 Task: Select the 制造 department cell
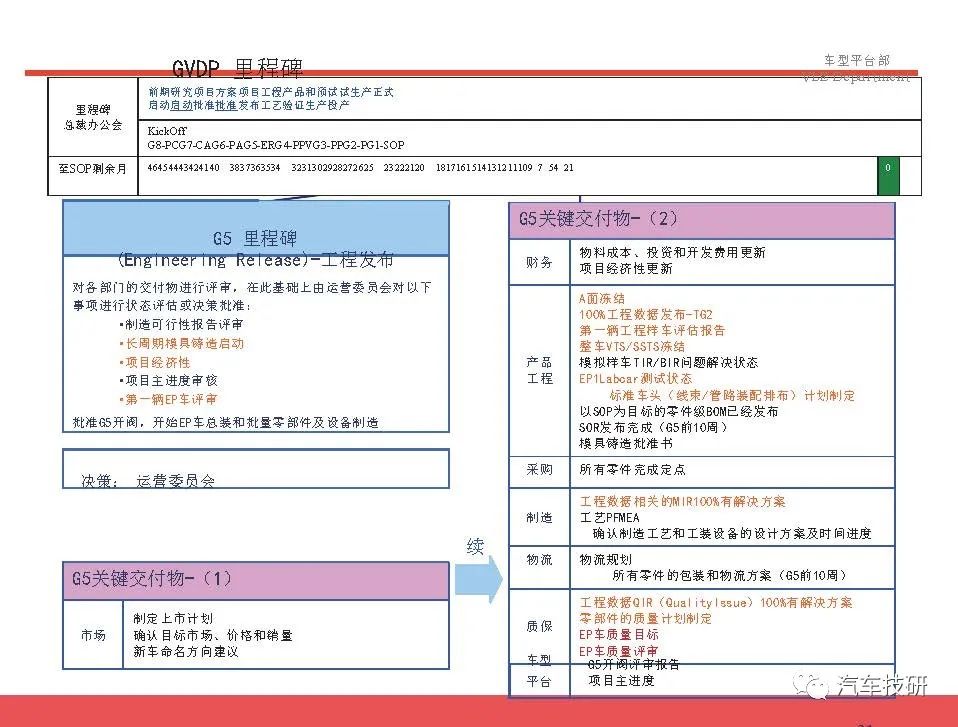pyautogui.click(x=539, y=517)
